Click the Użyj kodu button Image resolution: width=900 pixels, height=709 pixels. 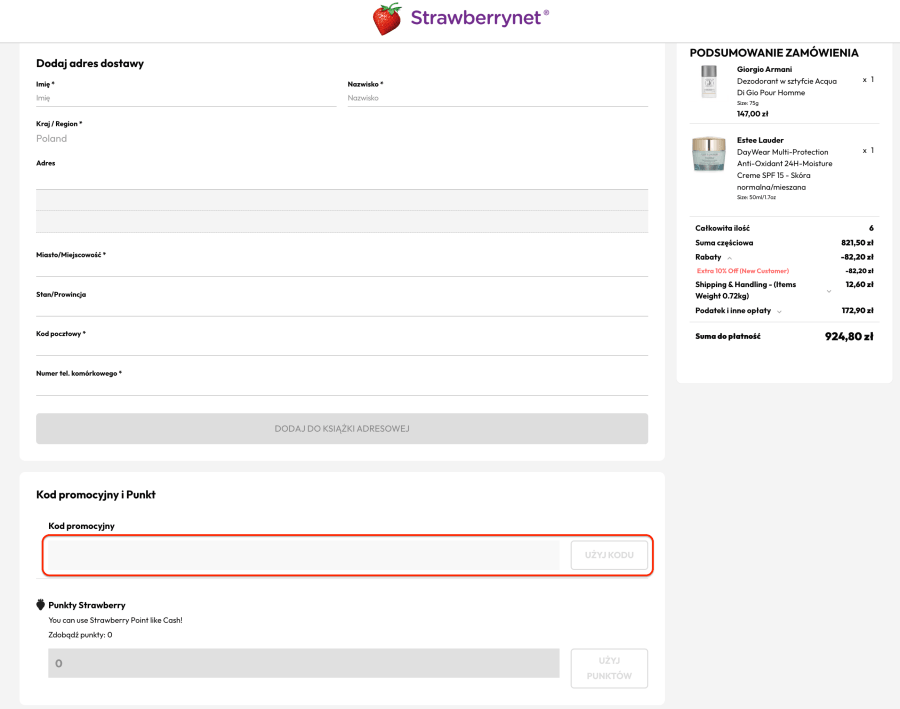pyautogui.click(x=609, y=555)
